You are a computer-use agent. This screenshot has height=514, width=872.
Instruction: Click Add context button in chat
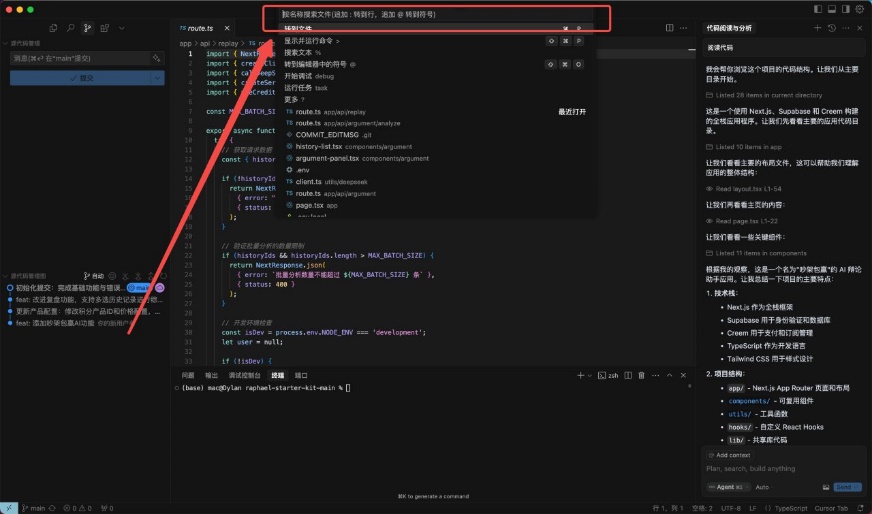pos(732,455)
